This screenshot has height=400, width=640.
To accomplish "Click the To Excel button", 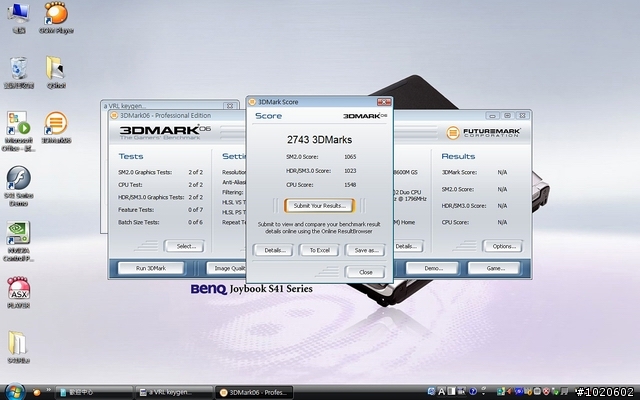I will (x=319, y=250).
